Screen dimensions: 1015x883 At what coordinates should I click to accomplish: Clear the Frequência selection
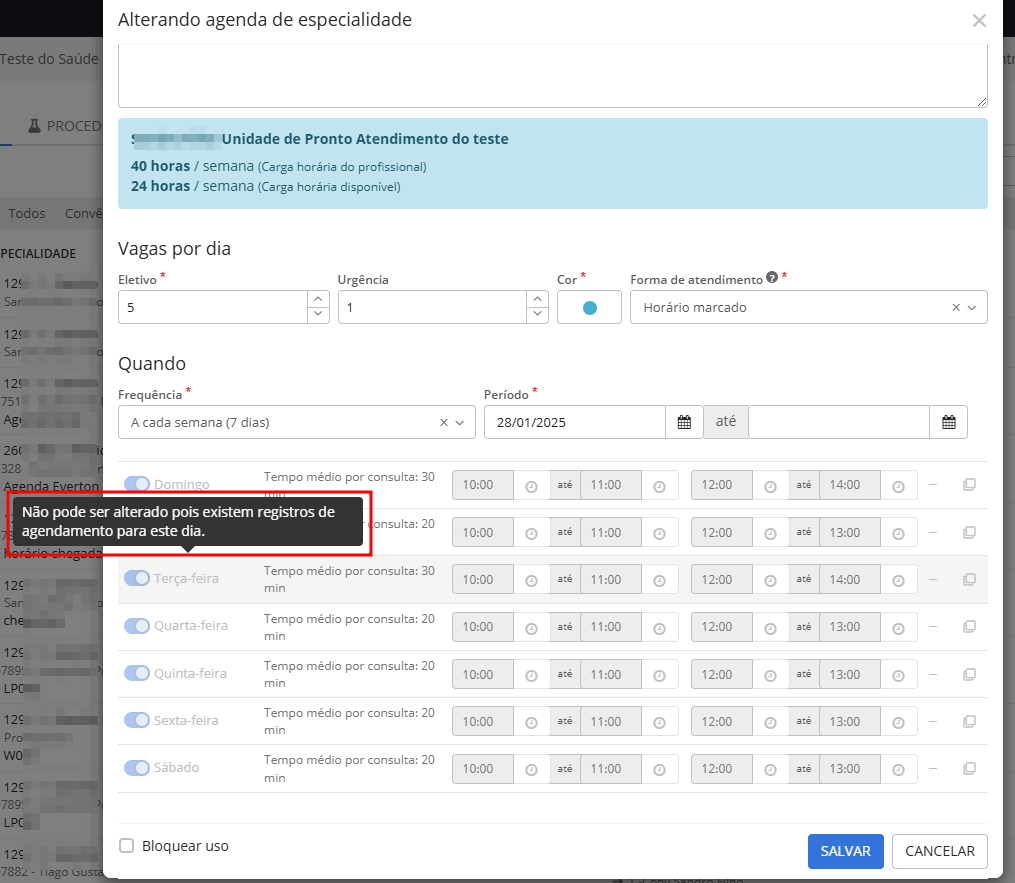click(444, 422)
